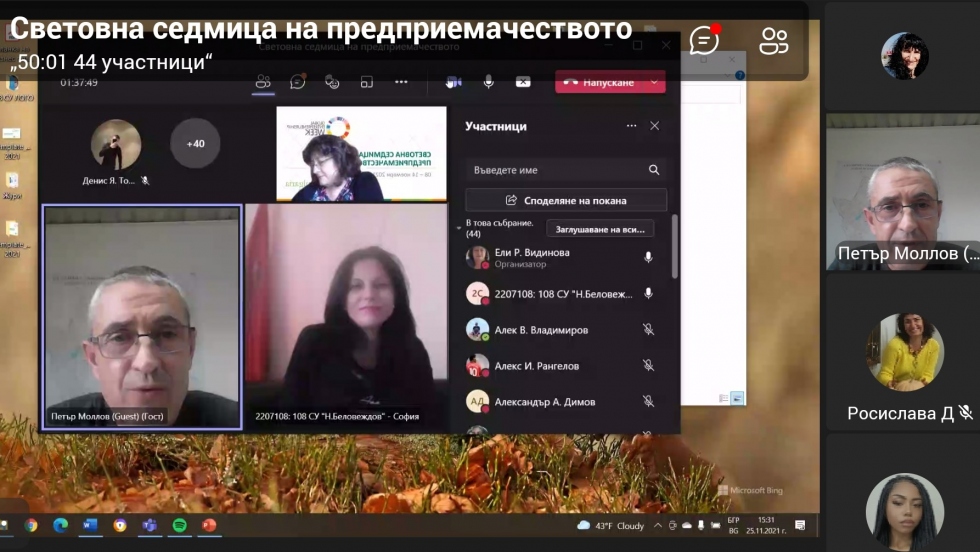
Task: Toggle the microphone in the meeting toolbar
Action: (489, 82)
